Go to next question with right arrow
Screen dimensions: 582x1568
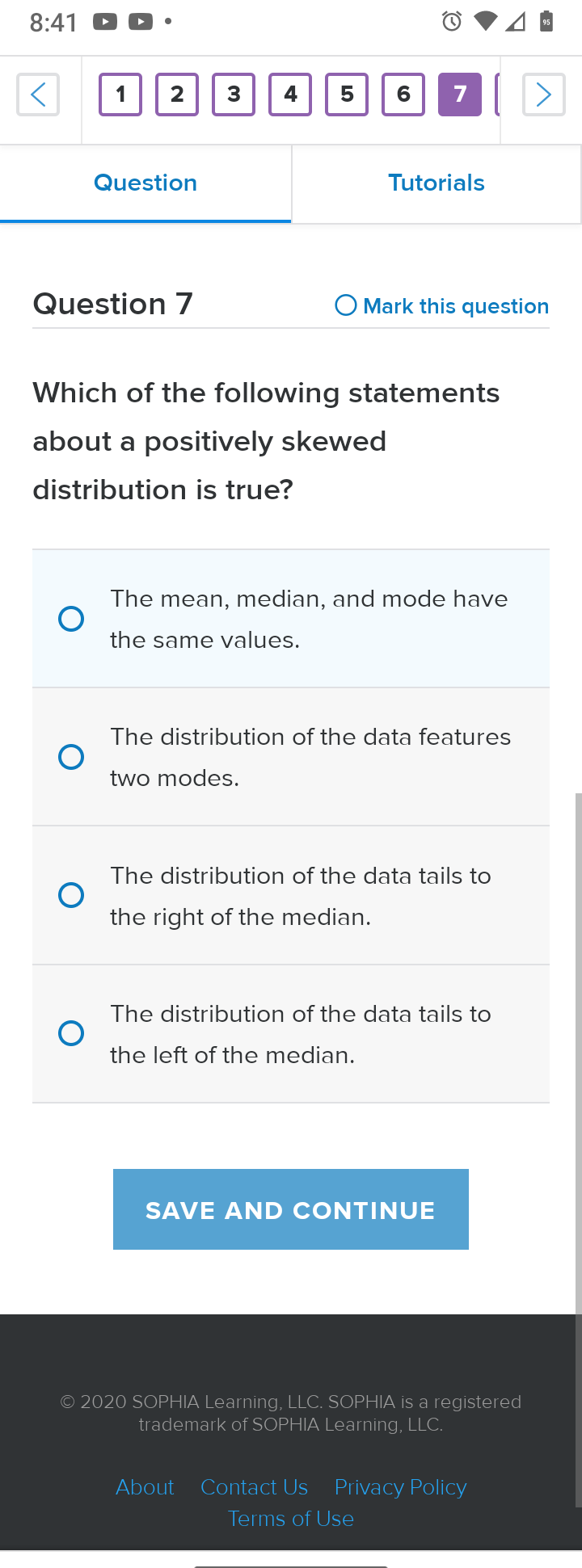[x=544, y=95]
